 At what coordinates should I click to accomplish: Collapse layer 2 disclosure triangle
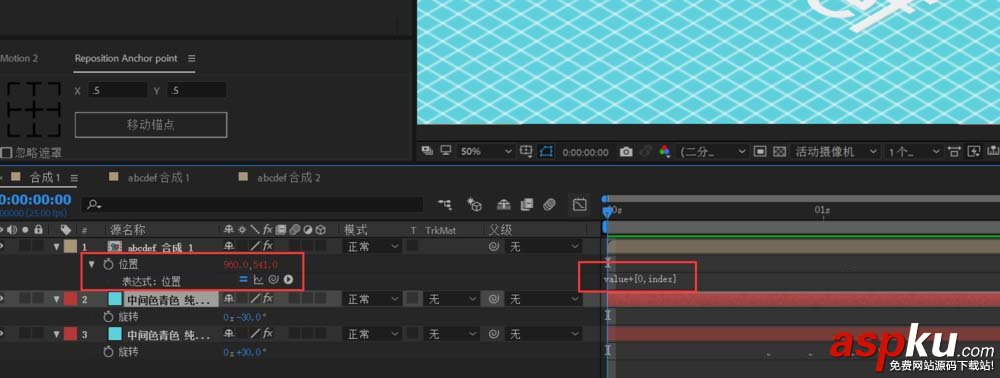click(x=57, y=298)
